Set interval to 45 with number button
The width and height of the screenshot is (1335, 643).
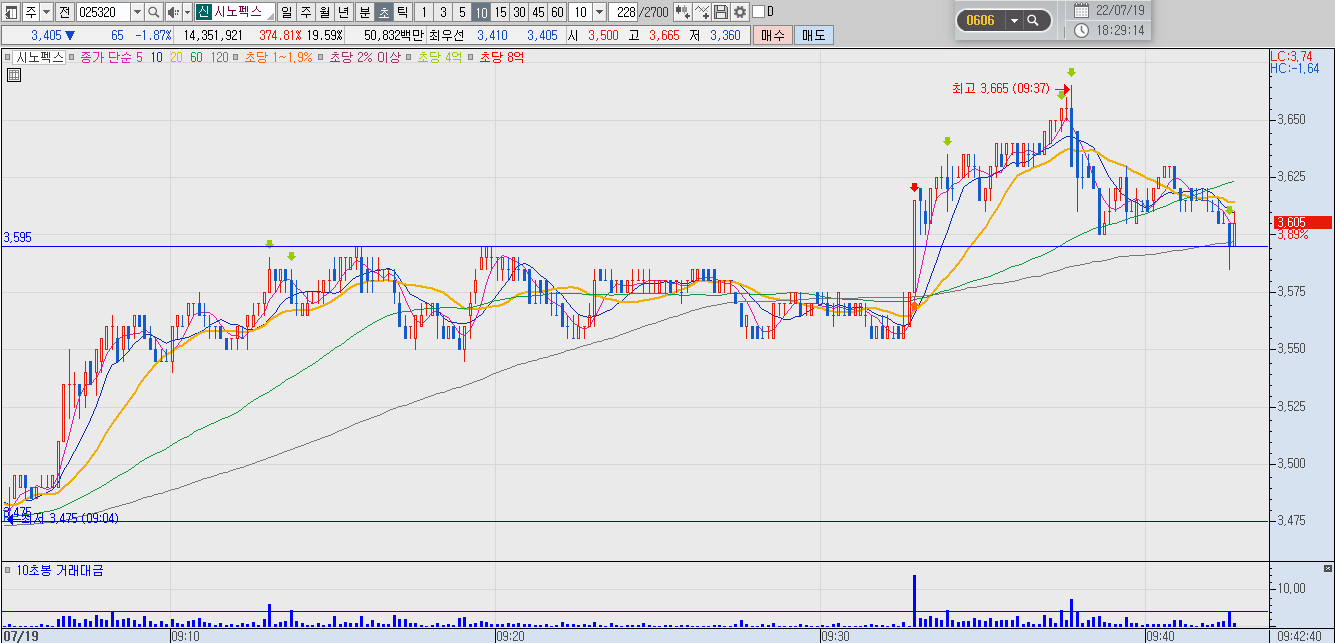[538, 12]
